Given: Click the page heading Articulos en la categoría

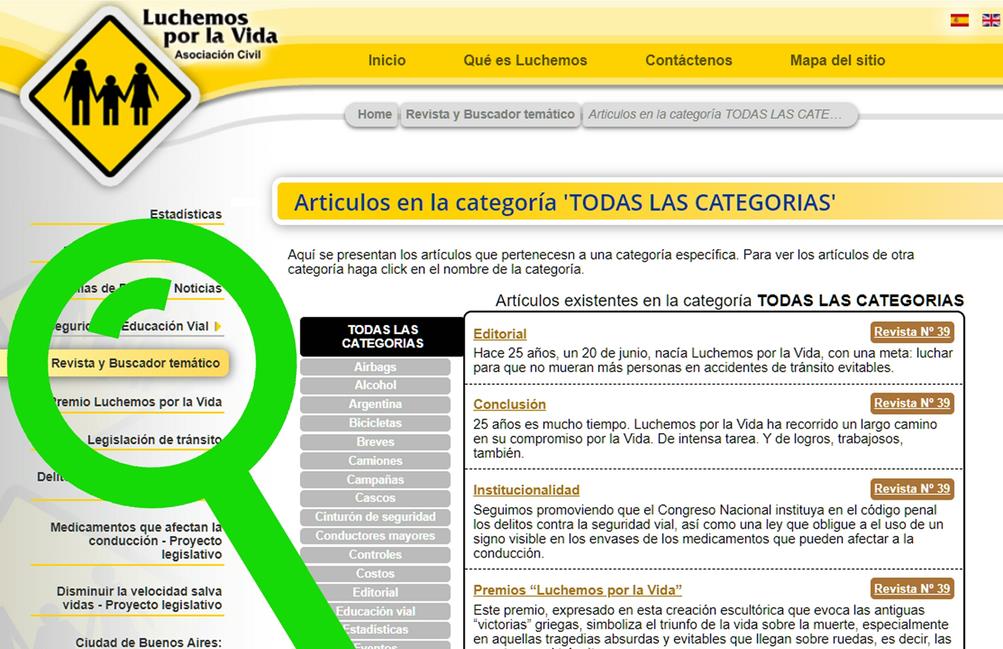Looking at the screenshot, I should (x=564, y=203).
